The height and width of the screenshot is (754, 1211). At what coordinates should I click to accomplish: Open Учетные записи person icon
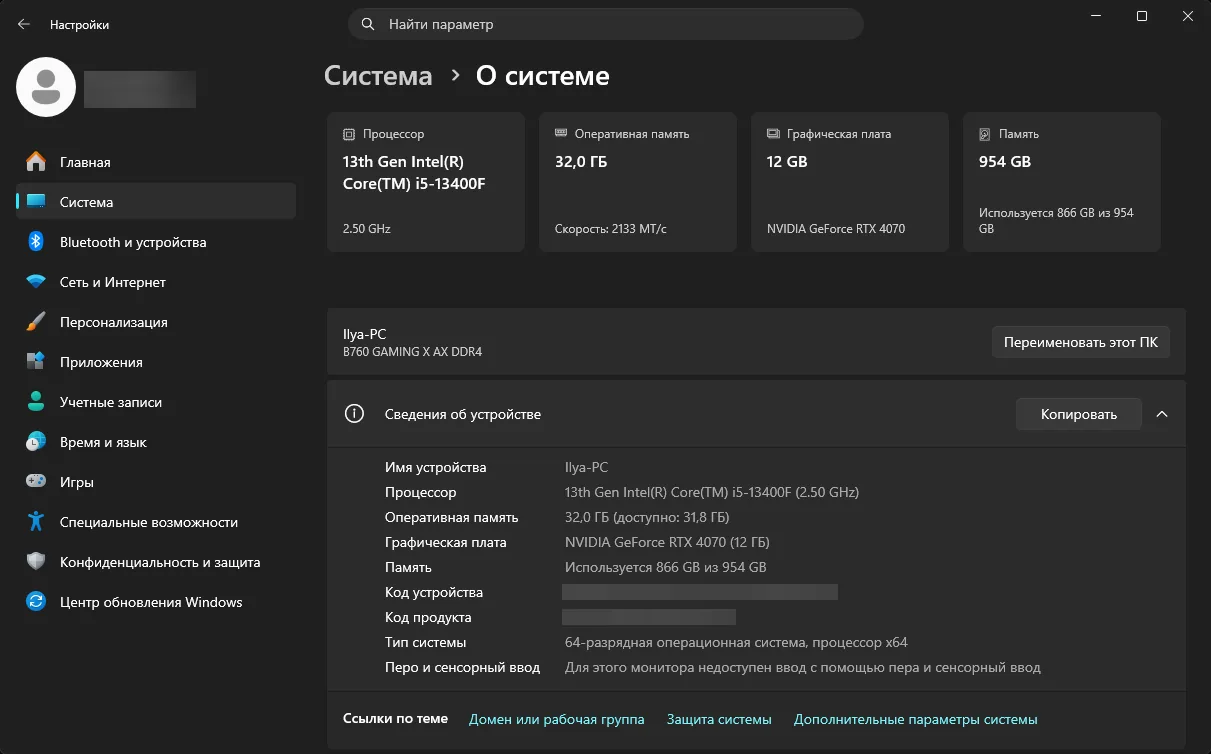(36, 402)
